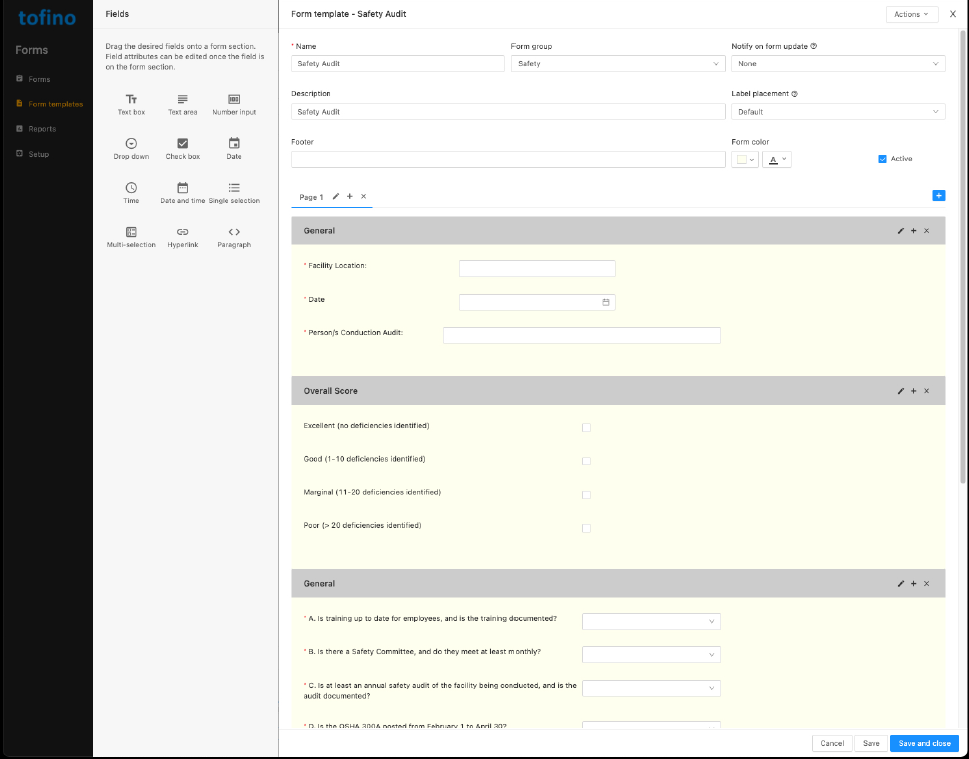Close the form template dialog
This screenshot has height=759, width=969.
tap(953, 14)
